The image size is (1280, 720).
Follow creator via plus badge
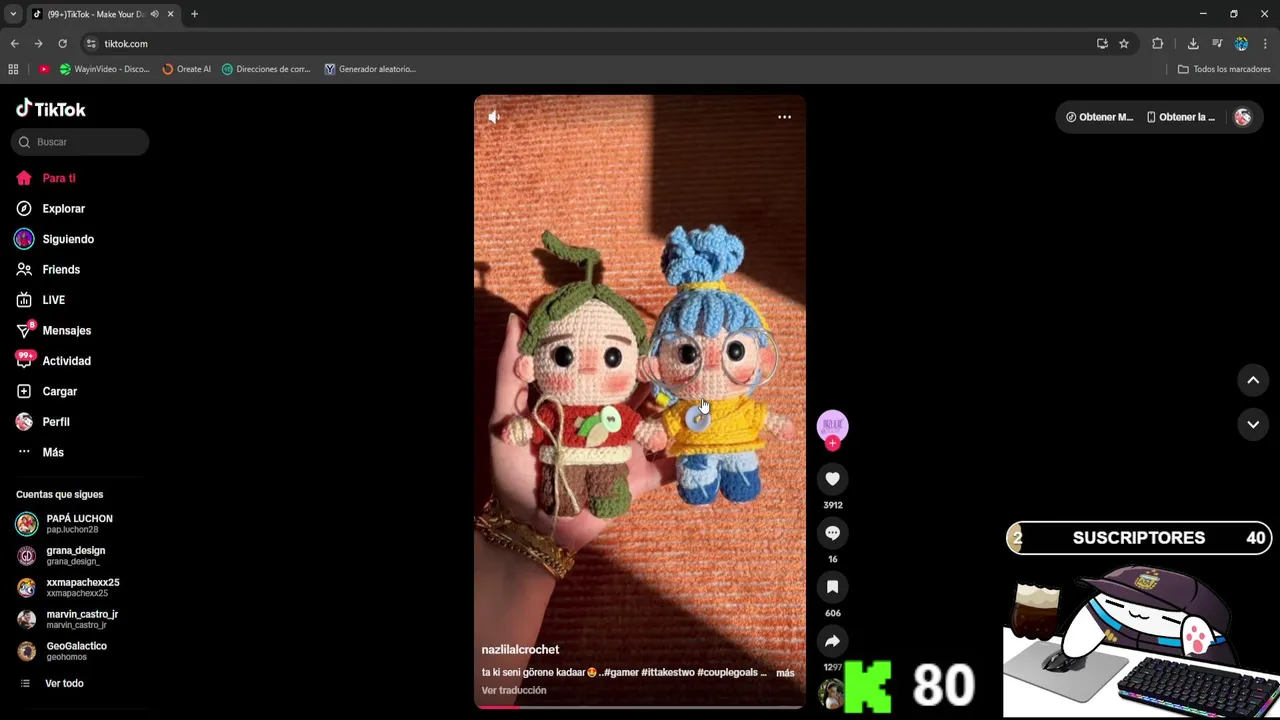pos(832,443)
